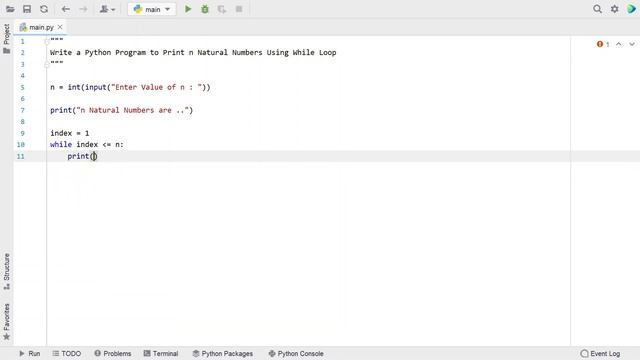Go to previous highlighted error arrow
The height and width of the screenshot is (360, 640).
[x=619, y=44]
